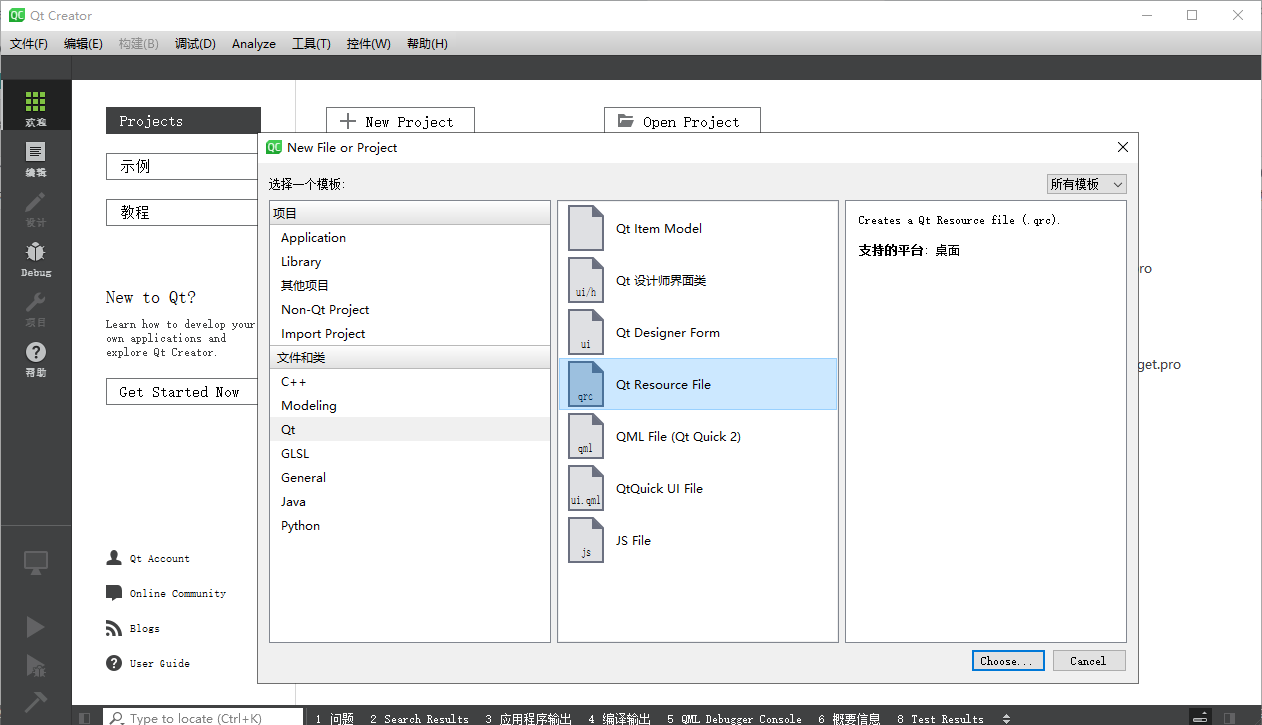Click the Choose... button
The image size is (1262, 725).
click(x=1008, y=661)
